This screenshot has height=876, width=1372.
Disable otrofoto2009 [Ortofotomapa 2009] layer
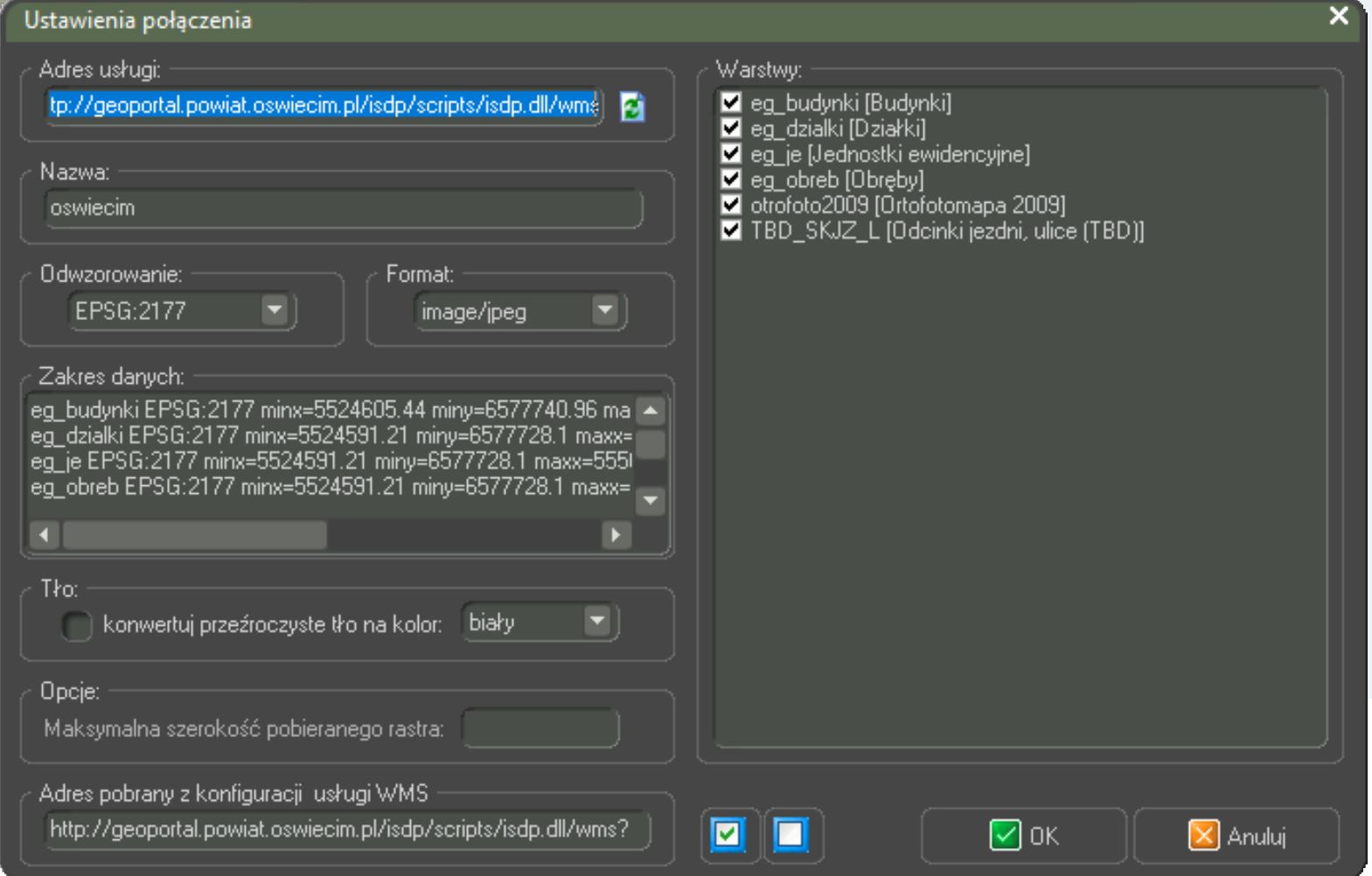731,205
